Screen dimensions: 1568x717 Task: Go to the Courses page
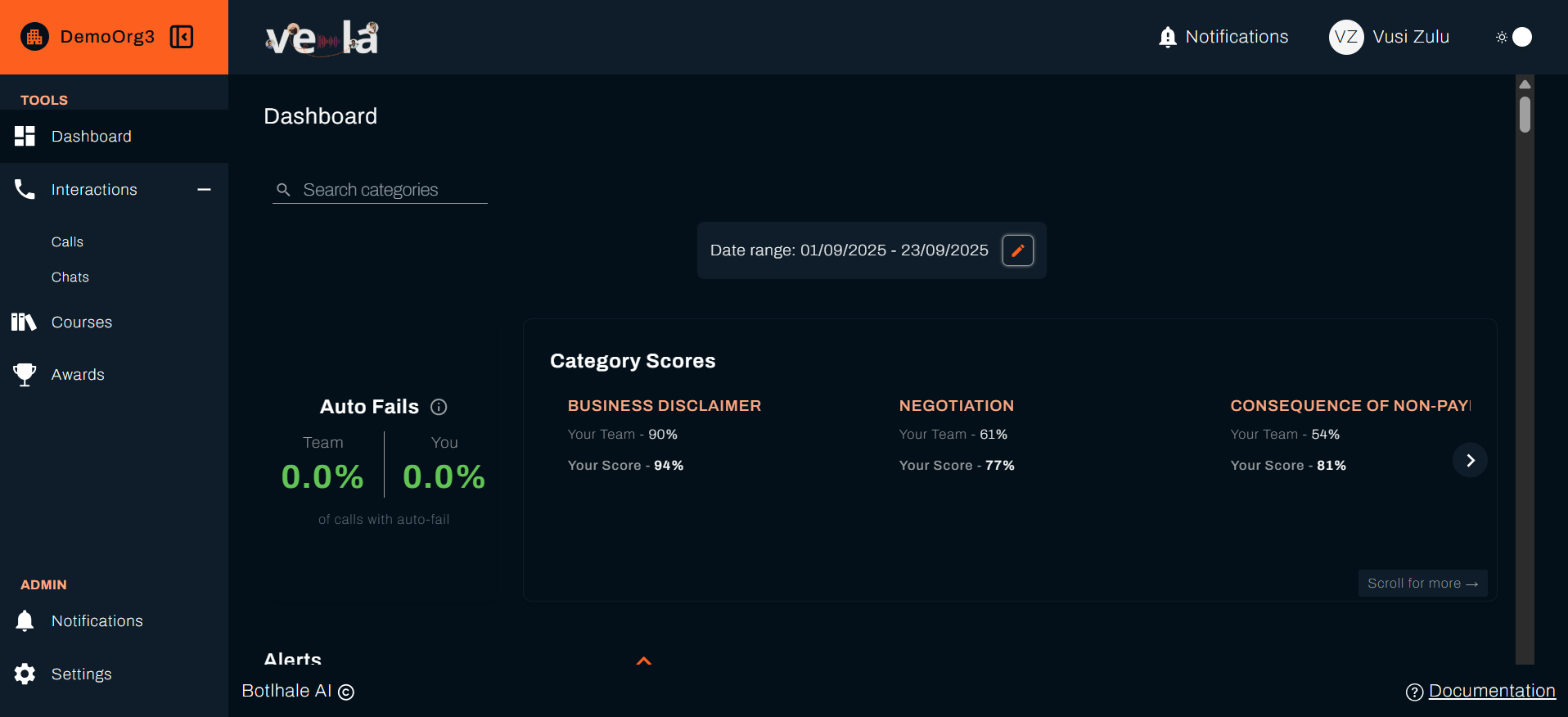[x=81, y=322]
